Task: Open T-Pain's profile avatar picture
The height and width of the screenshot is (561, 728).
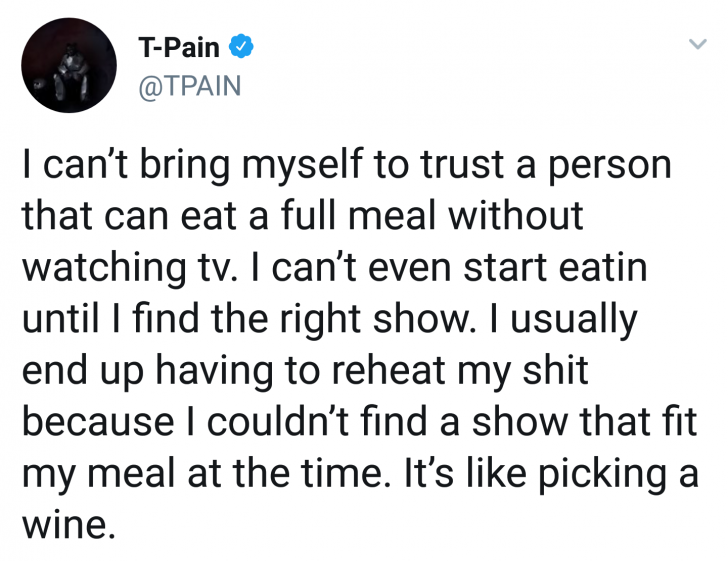Action: (67, 68)
